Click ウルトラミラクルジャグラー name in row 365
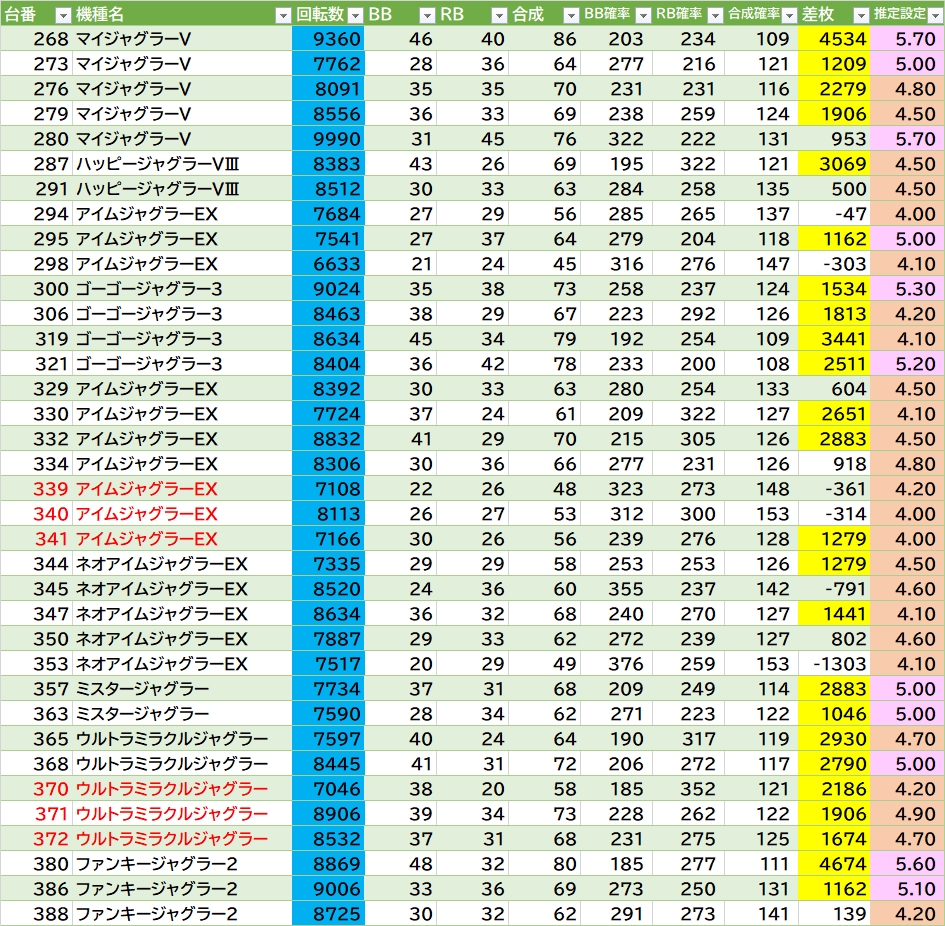Image resolution: width=945 pixels, height=926 pixels. [172, 739]
